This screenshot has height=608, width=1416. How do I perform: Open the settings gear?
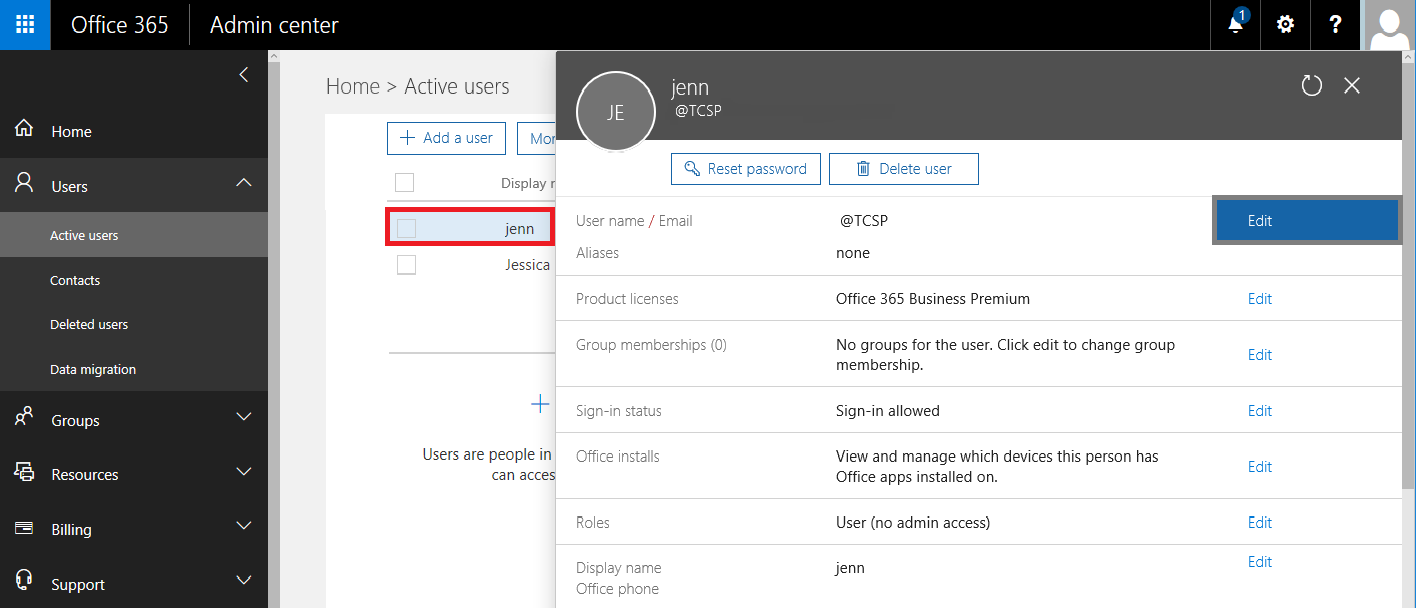[x=1286, y=25]
